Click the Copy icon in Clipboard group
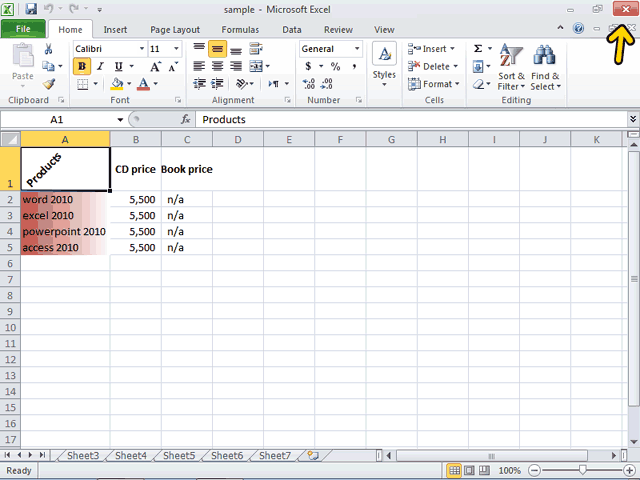 click(x=49, y=66)
